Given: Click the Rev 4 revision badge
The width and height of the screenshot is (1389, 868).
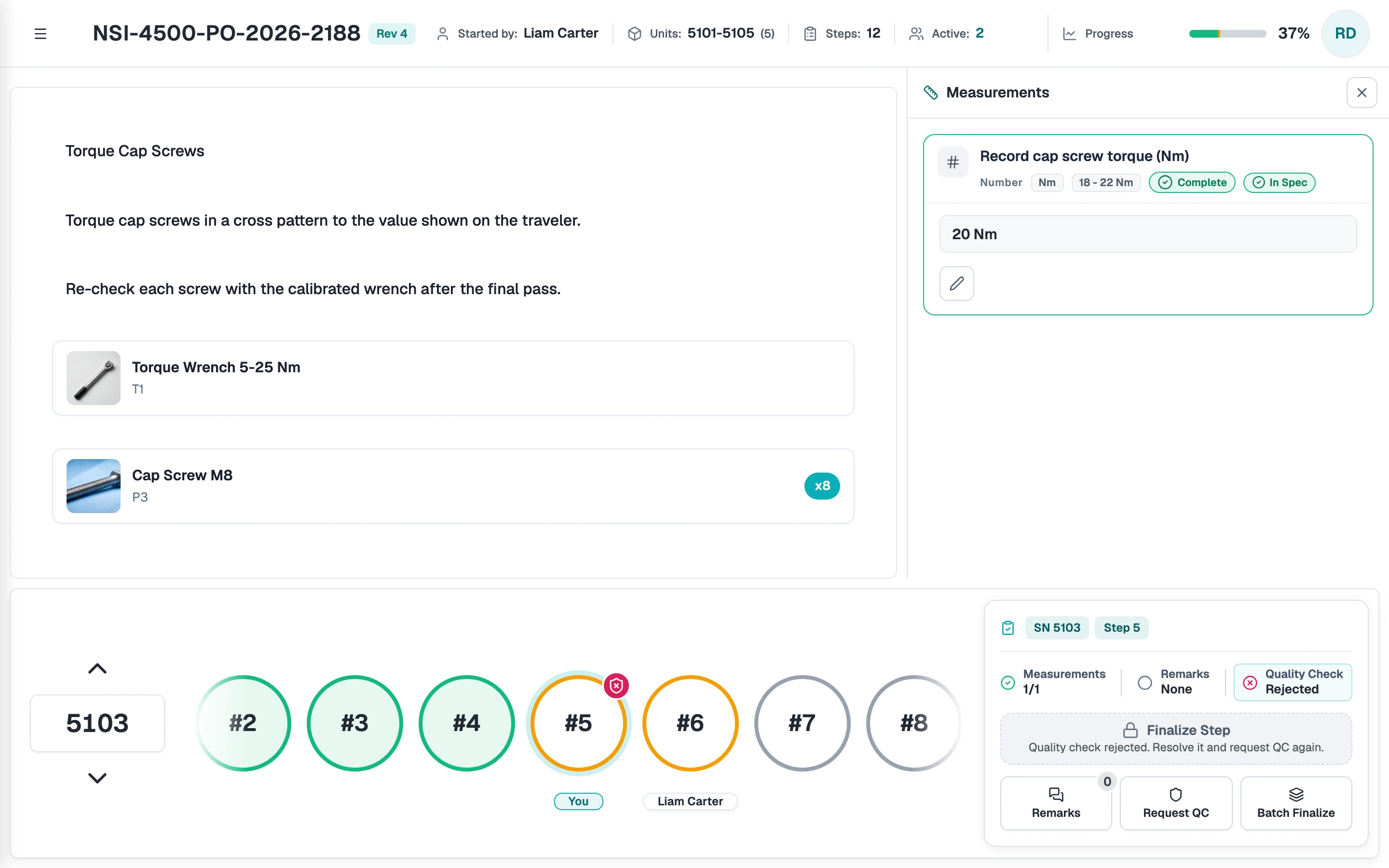Looking at the screenshot, I should [x=392, y=34].
